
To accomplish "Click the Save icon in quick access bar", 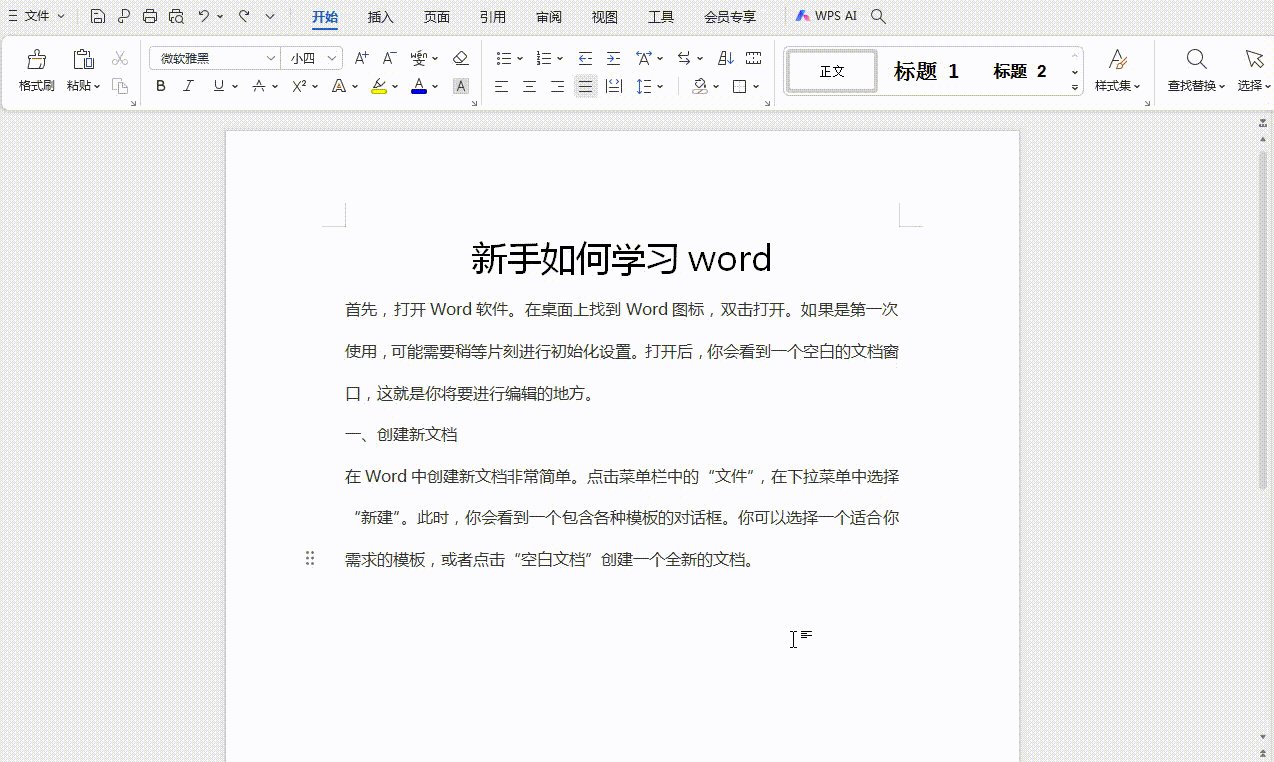I will tap(97, 16).
